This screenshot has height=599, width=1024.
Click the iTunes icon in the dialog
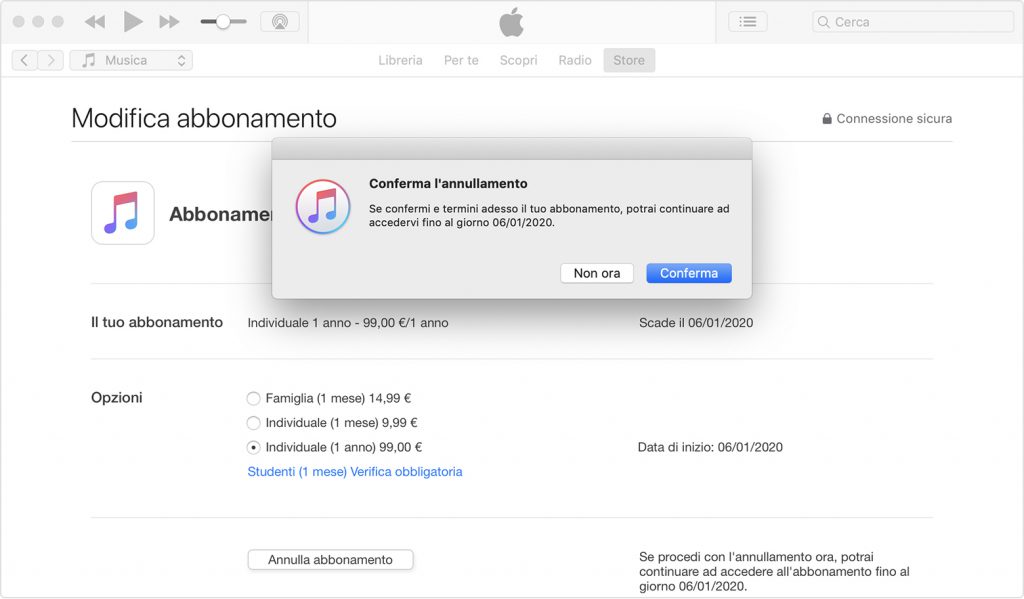pos(323,206)
